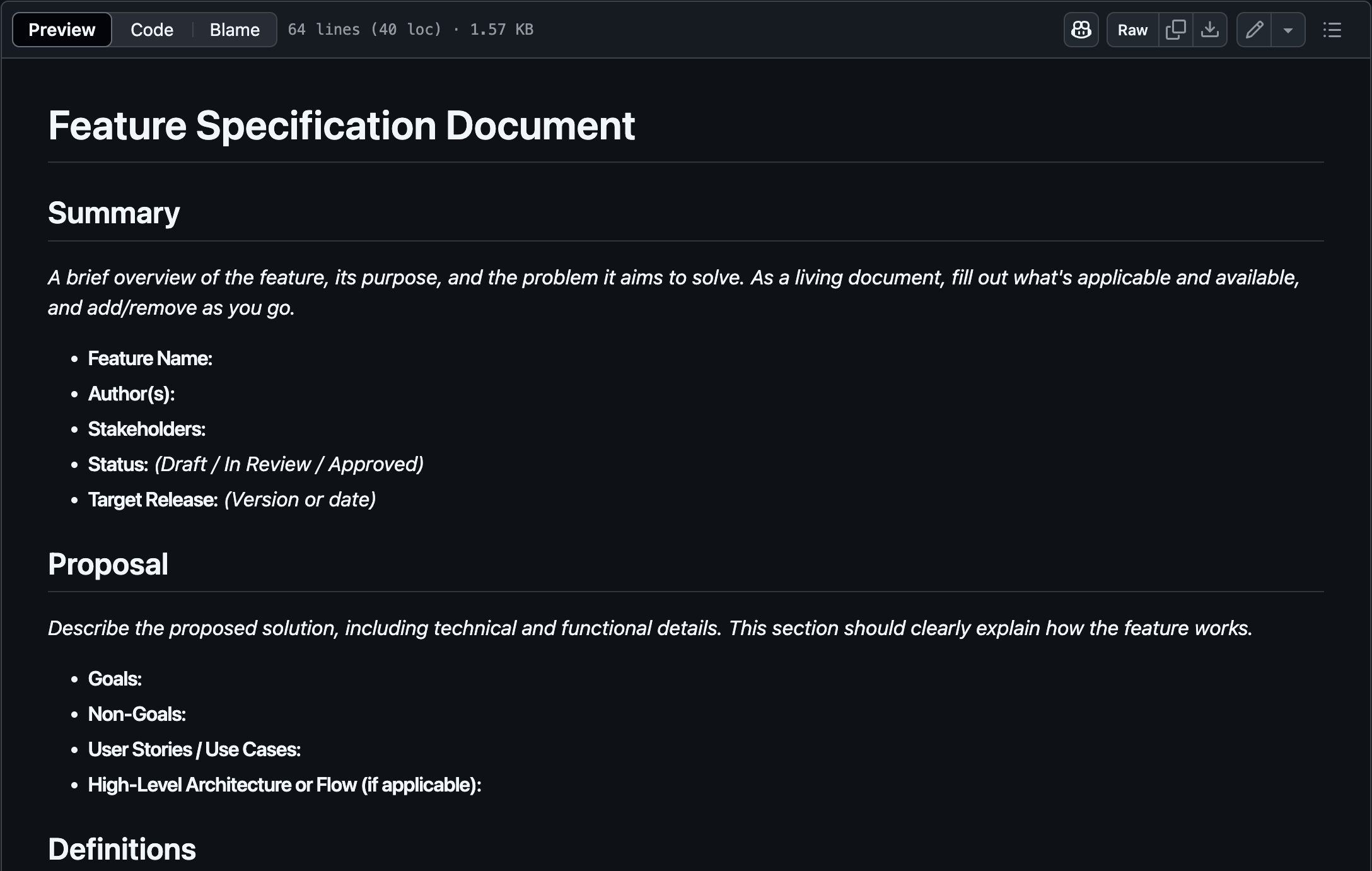Screen dimensions: 1372x871
Task: Click the 'Stakeholders:' bullet
Action: (x=146, y=429)
